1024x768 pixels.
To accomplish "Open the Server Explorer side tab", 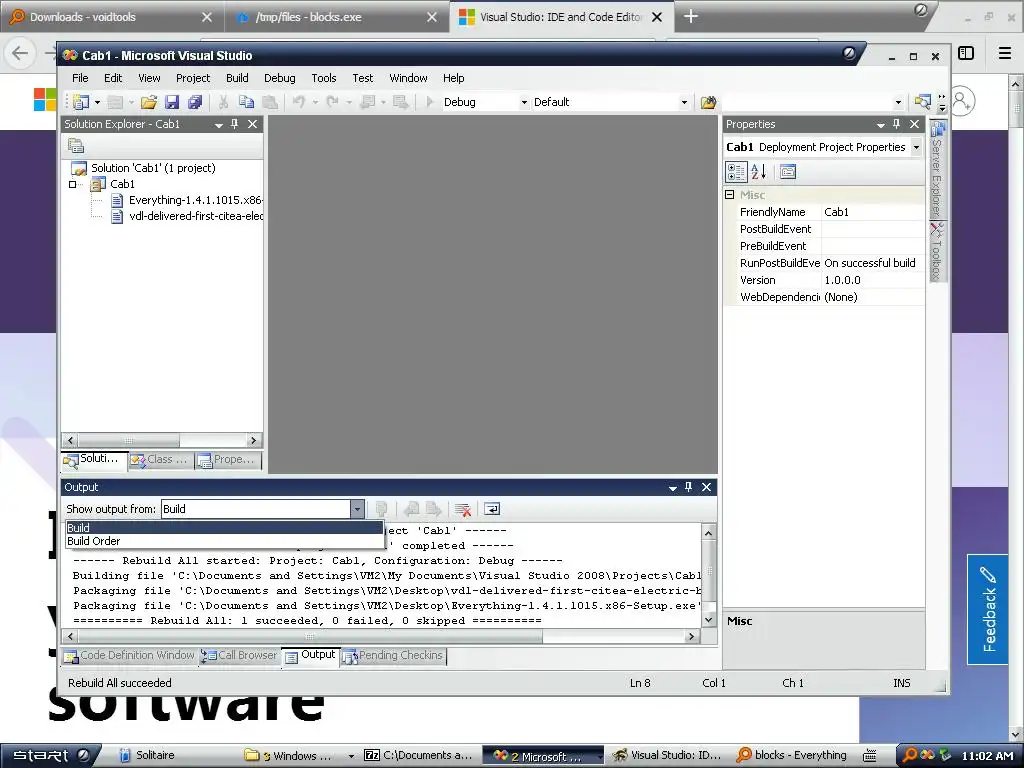I will click(x=938, y=170).
